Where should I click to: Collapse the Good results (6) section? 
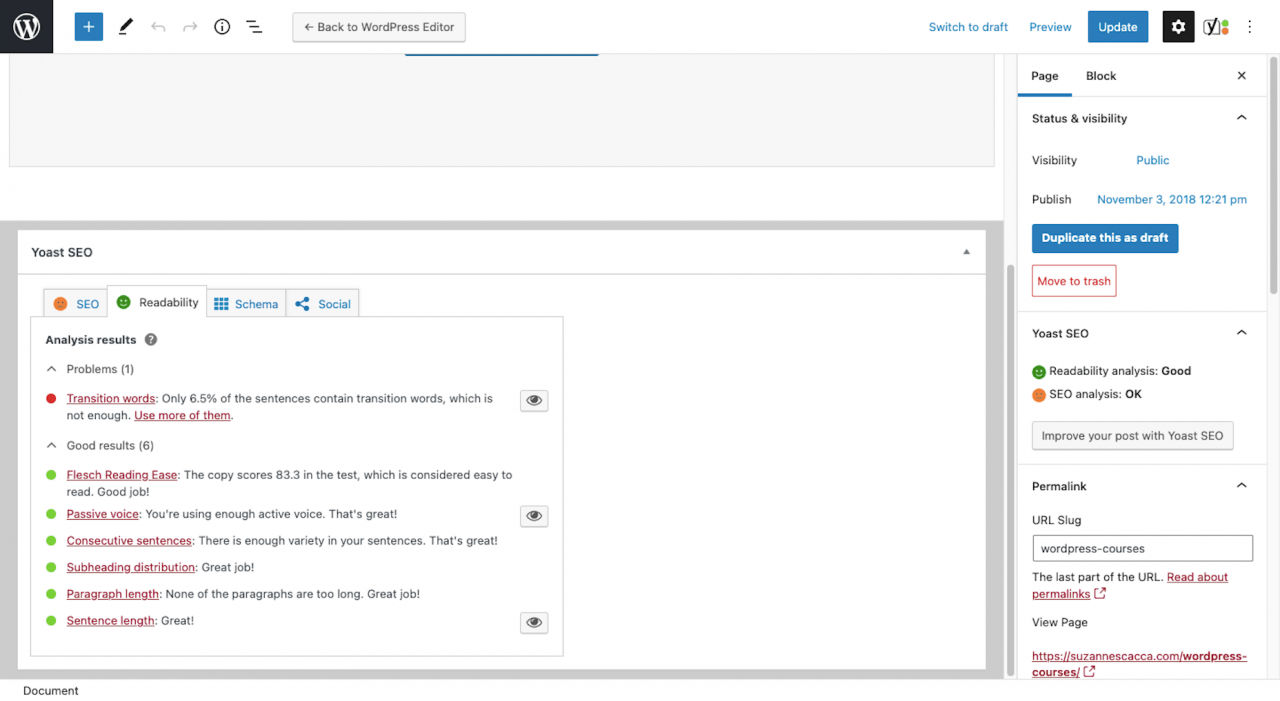coord(51,445)
